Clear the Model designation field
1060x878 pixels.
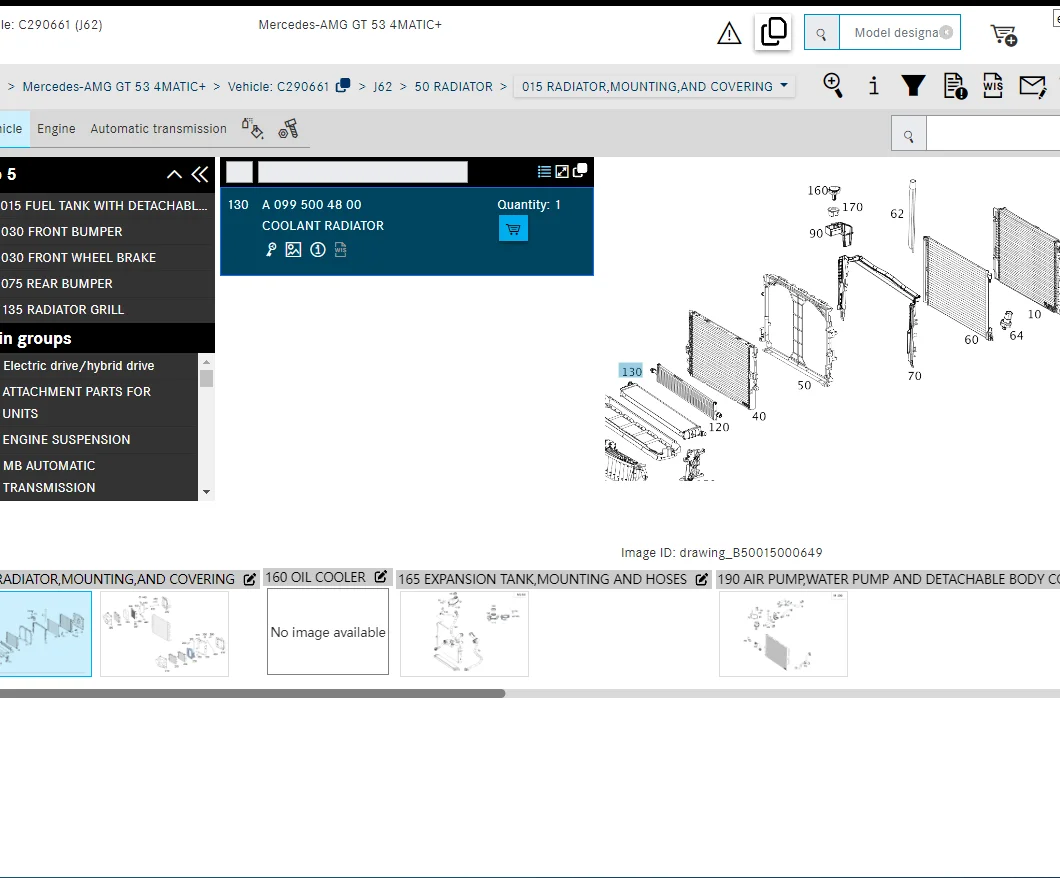click(x=946, y=32)
